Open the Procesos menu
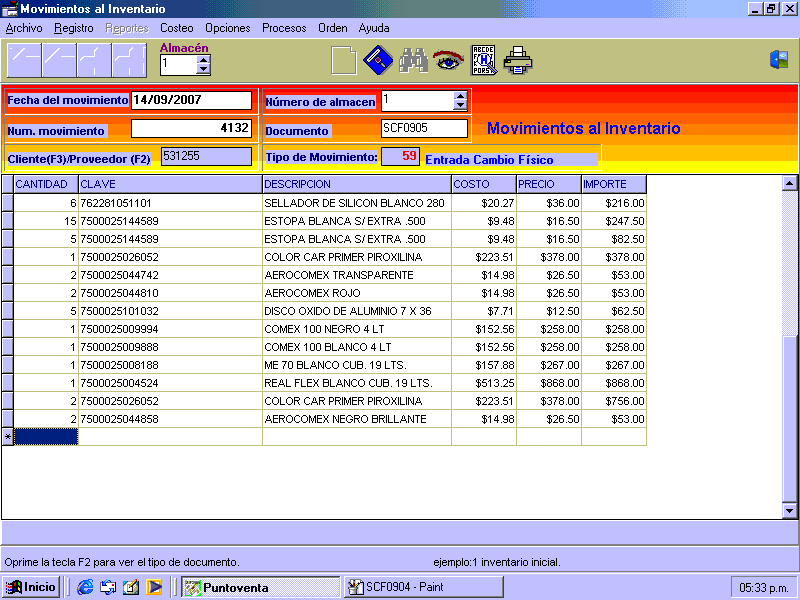This screenshot has width=800, height=600. tap(284, 28)
